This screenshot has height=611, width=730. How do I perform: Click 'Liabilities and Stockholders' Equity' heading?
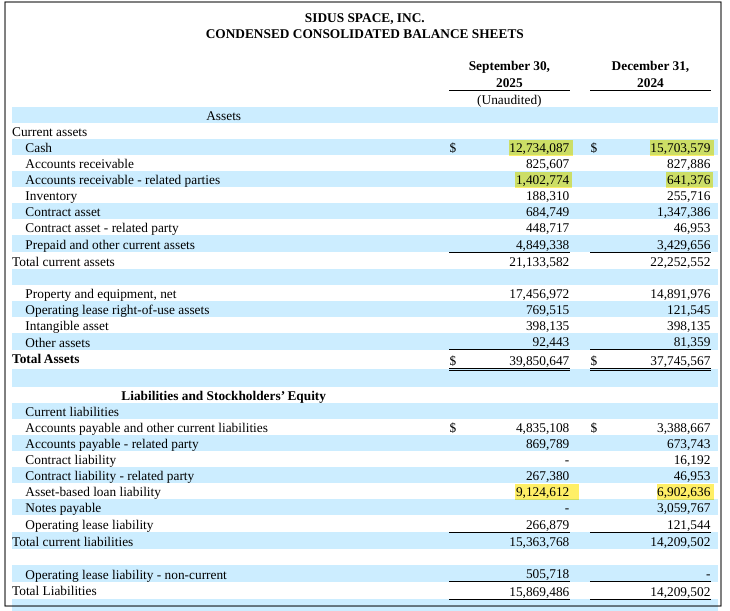coord(223,396)
